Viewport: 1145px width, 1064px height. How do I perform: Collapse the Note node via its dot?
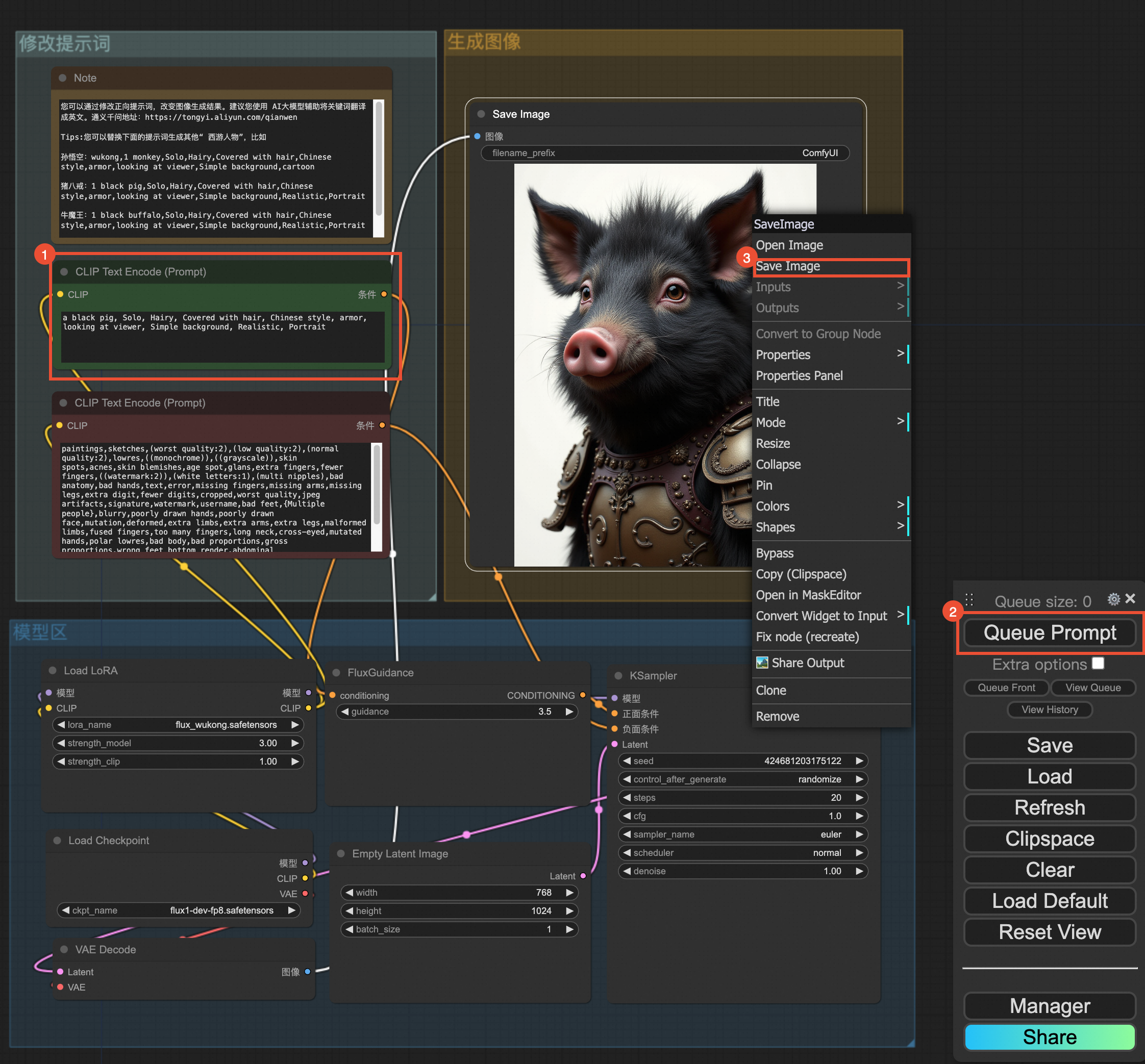(x=63, y=78)
